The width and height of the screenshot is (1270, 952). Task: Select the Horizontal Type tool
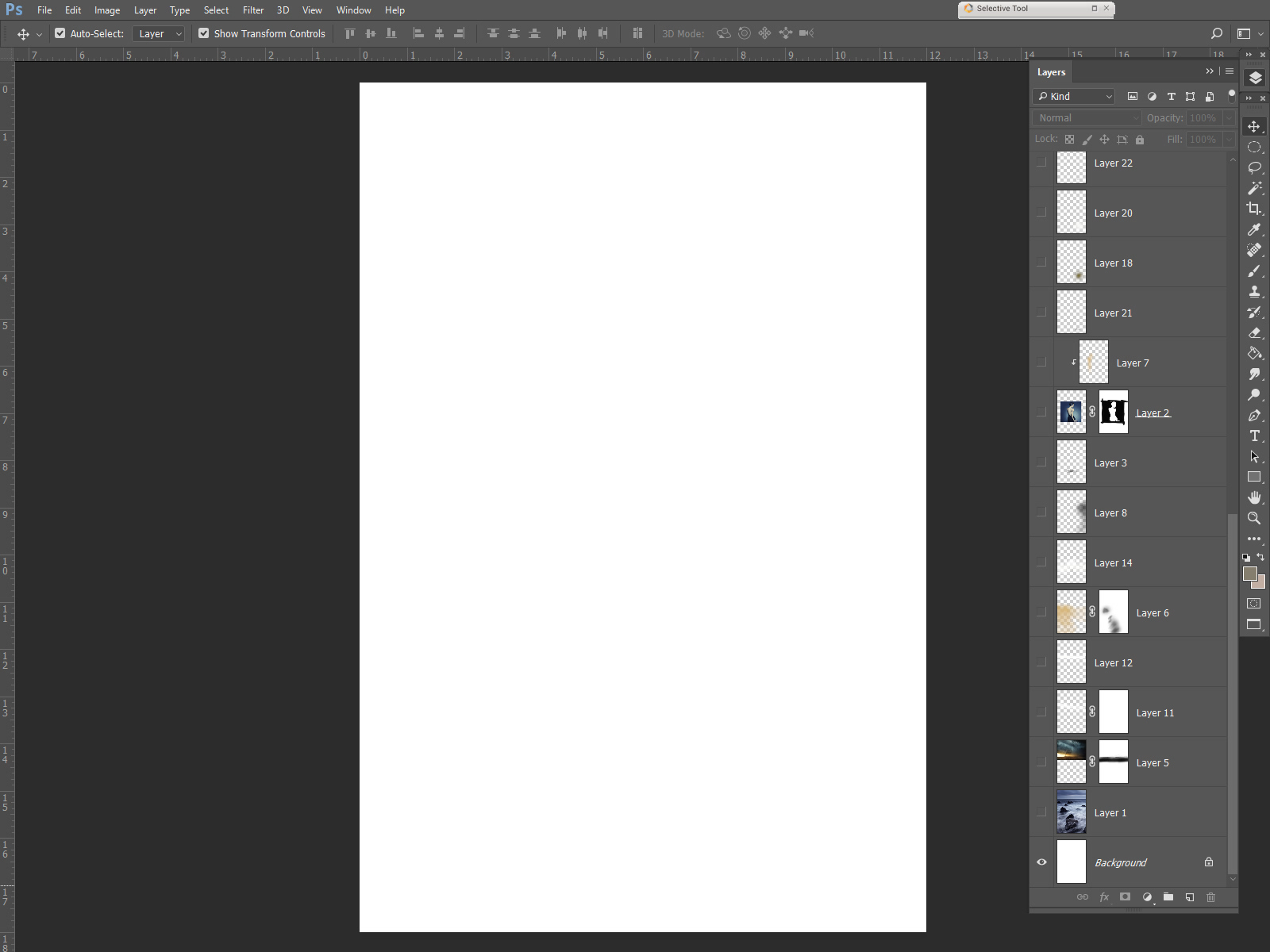click(x=1254, y=436)
